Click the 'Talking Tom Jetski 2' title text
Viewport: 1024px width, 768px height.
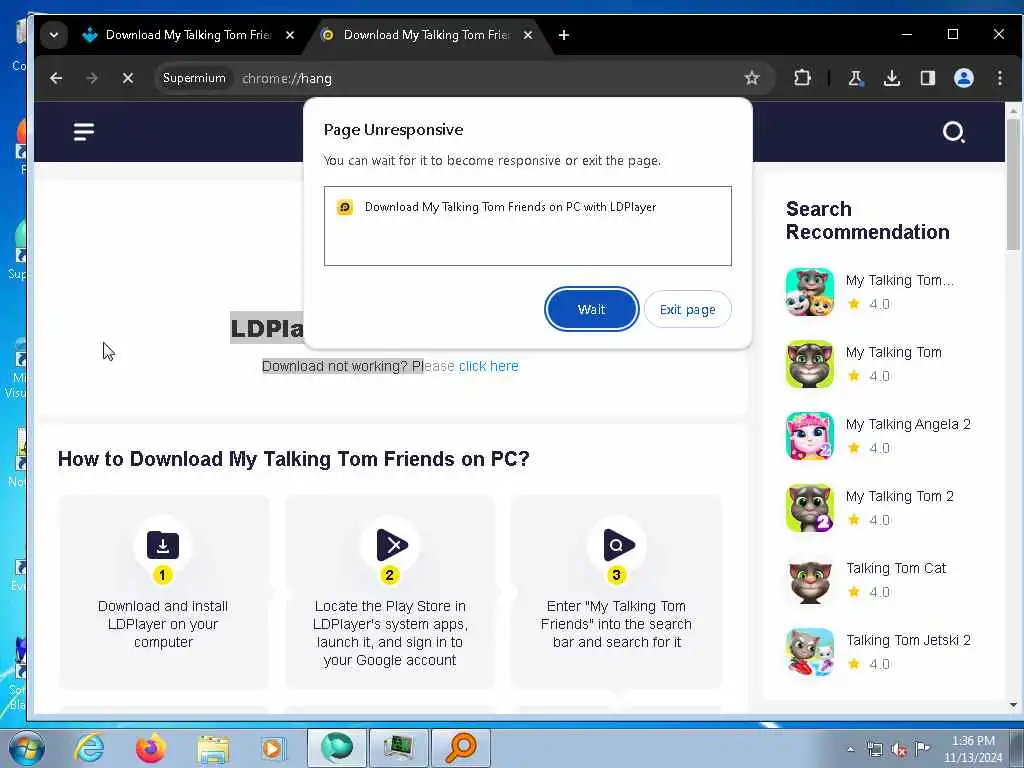(908, 640)
